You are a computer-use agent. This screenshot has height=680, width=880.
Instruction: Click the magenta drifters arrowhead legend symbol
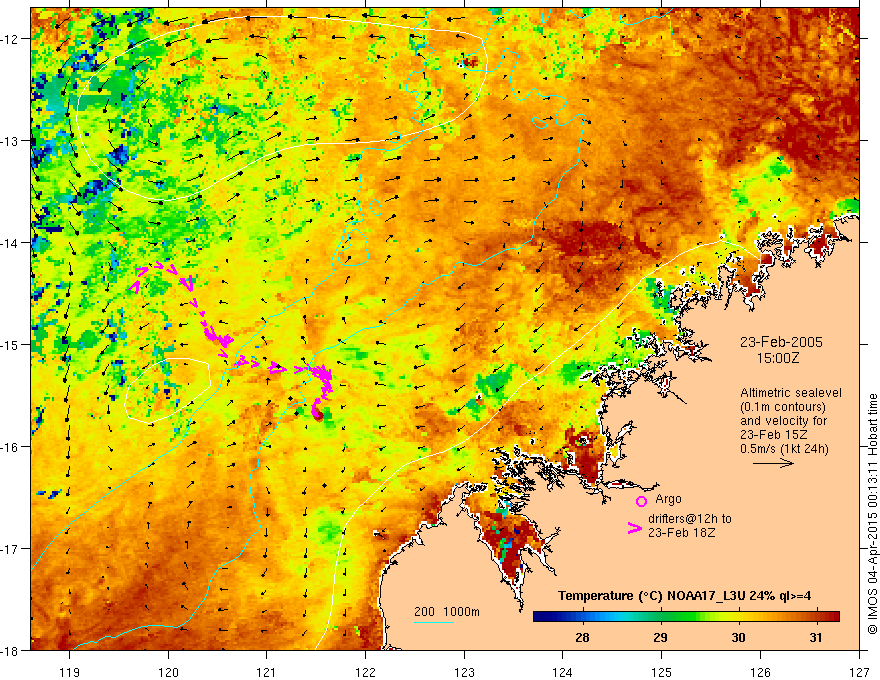635,527
